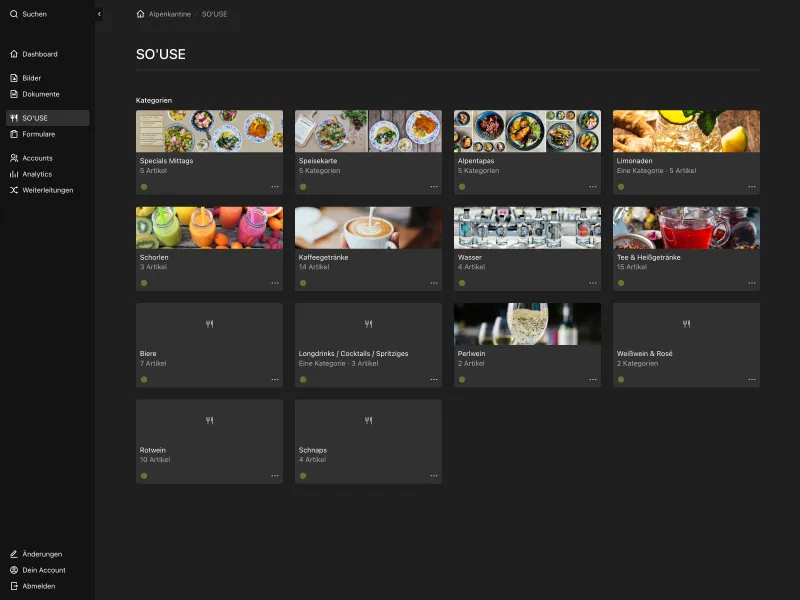The image size is (800, 600).
Task: Select the Weiterleitungen redirect icon
Action: coord(13,190)
